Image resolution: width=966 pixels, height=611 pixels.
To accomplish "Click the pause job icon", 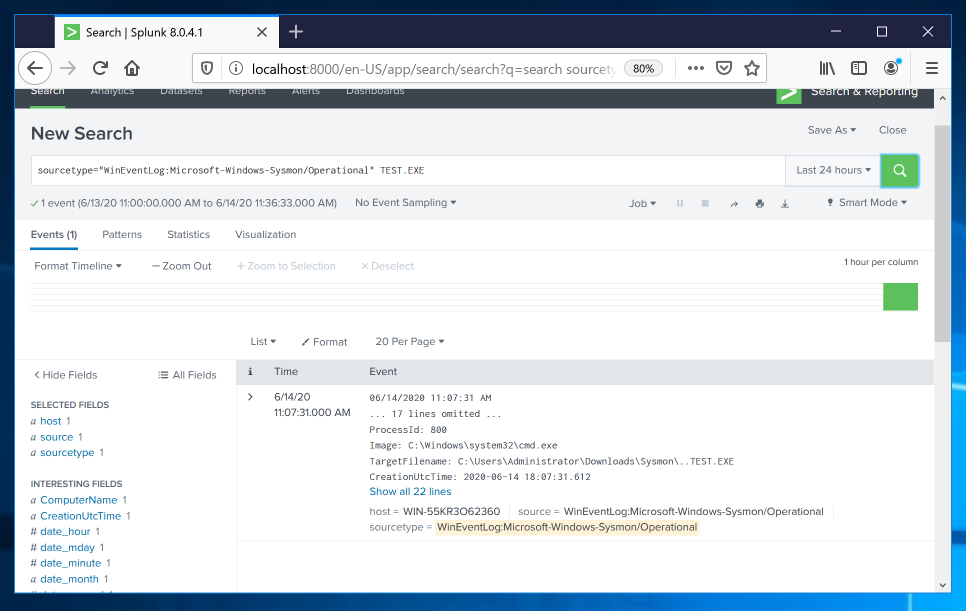I will tap(680, 203).
